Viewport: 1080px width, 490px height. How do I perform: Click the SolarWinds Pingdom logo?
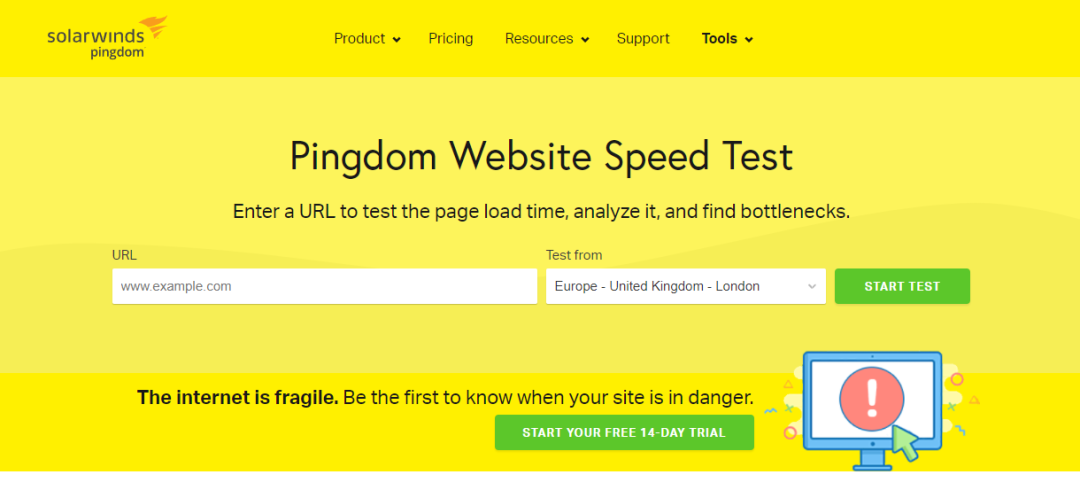pos(105,38)
